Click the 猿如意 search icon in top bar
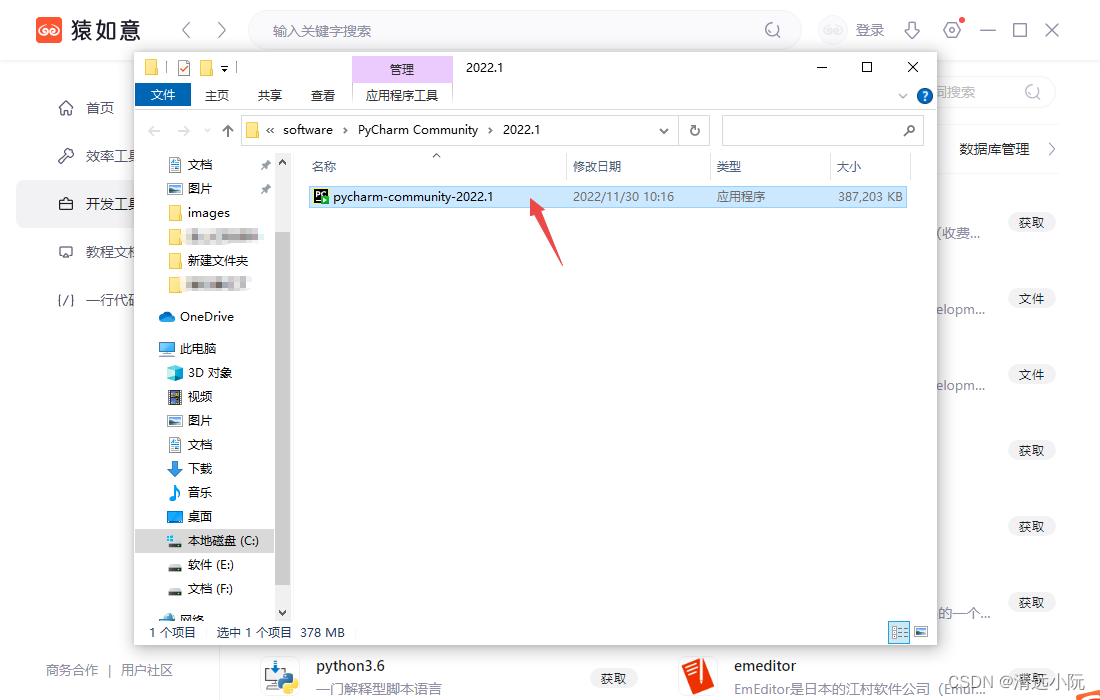This screenshot has width=1100, height=700. 772,30
